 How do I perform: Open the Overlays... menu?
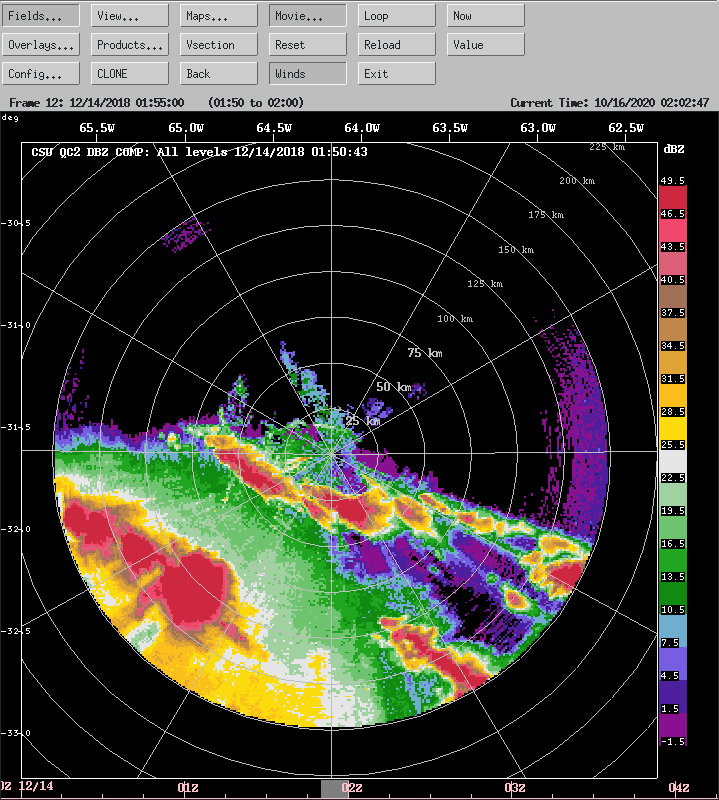point(41,45)
